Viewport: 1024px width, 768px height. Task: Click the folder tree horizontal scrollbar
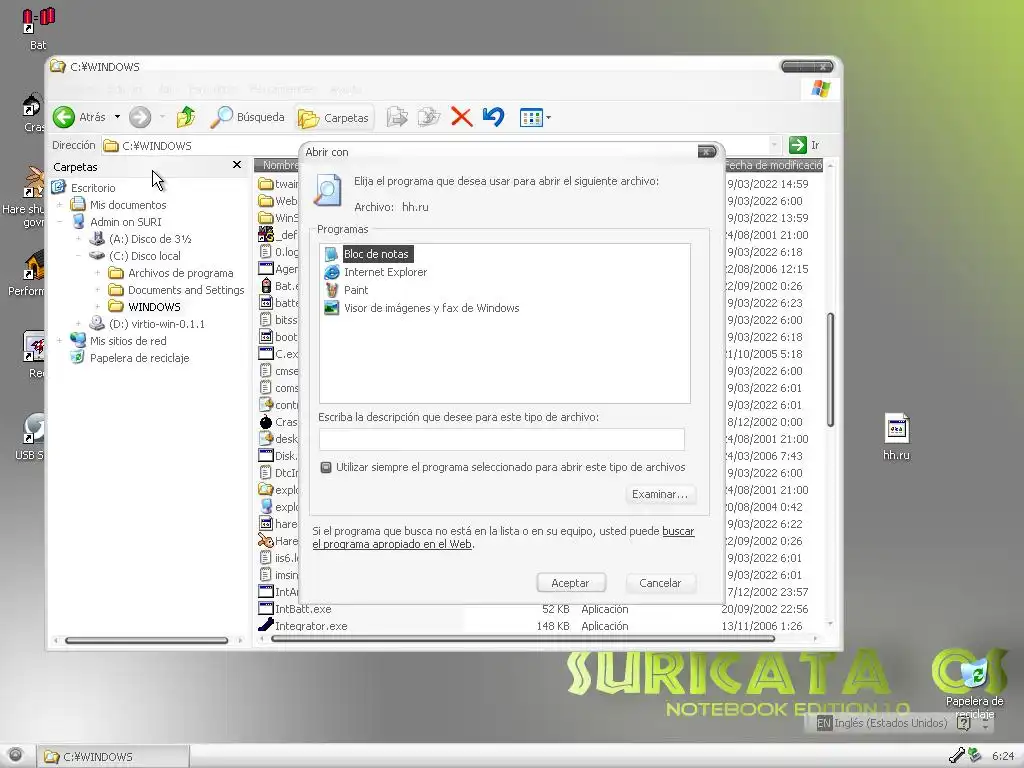click(x=146, y=641)
